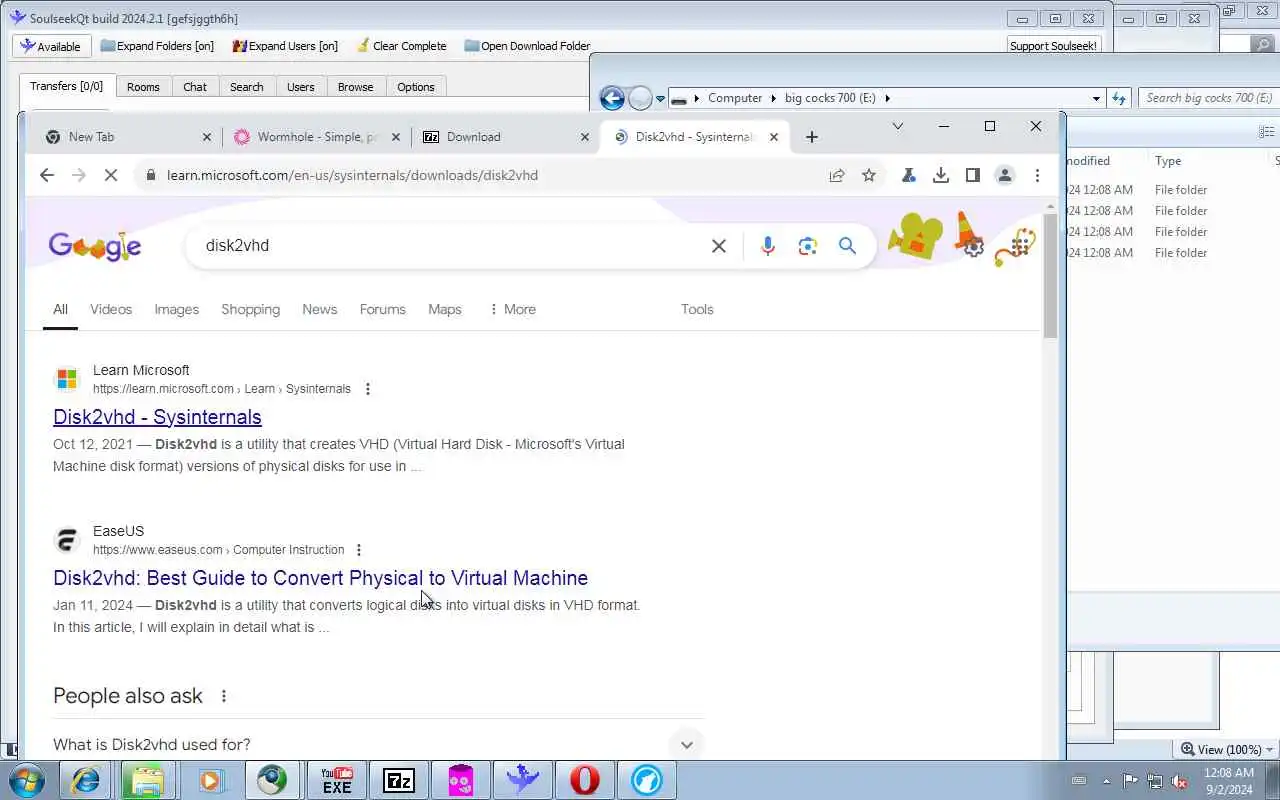Select the News search filter
Viewport: 1280px width, 800px height.
pyautogui.click(x=320, y=309)
